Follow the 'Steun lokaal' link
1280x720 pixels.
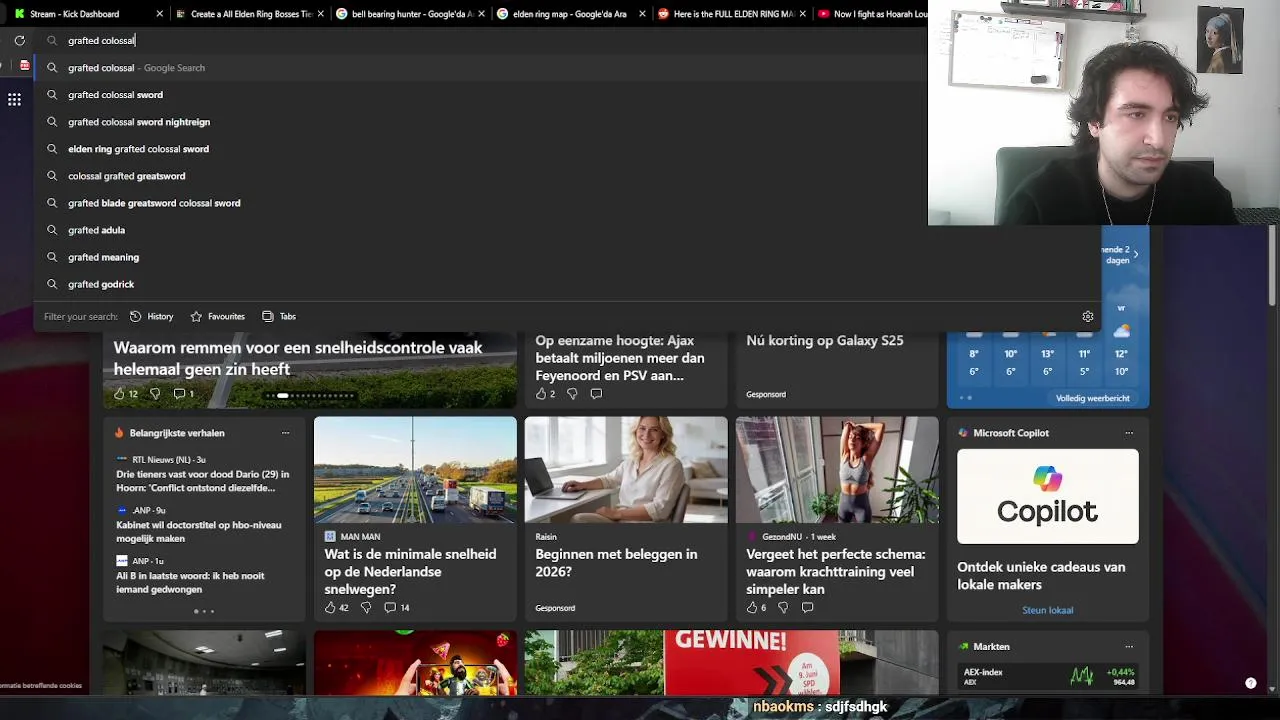[x=1047, y=610]
